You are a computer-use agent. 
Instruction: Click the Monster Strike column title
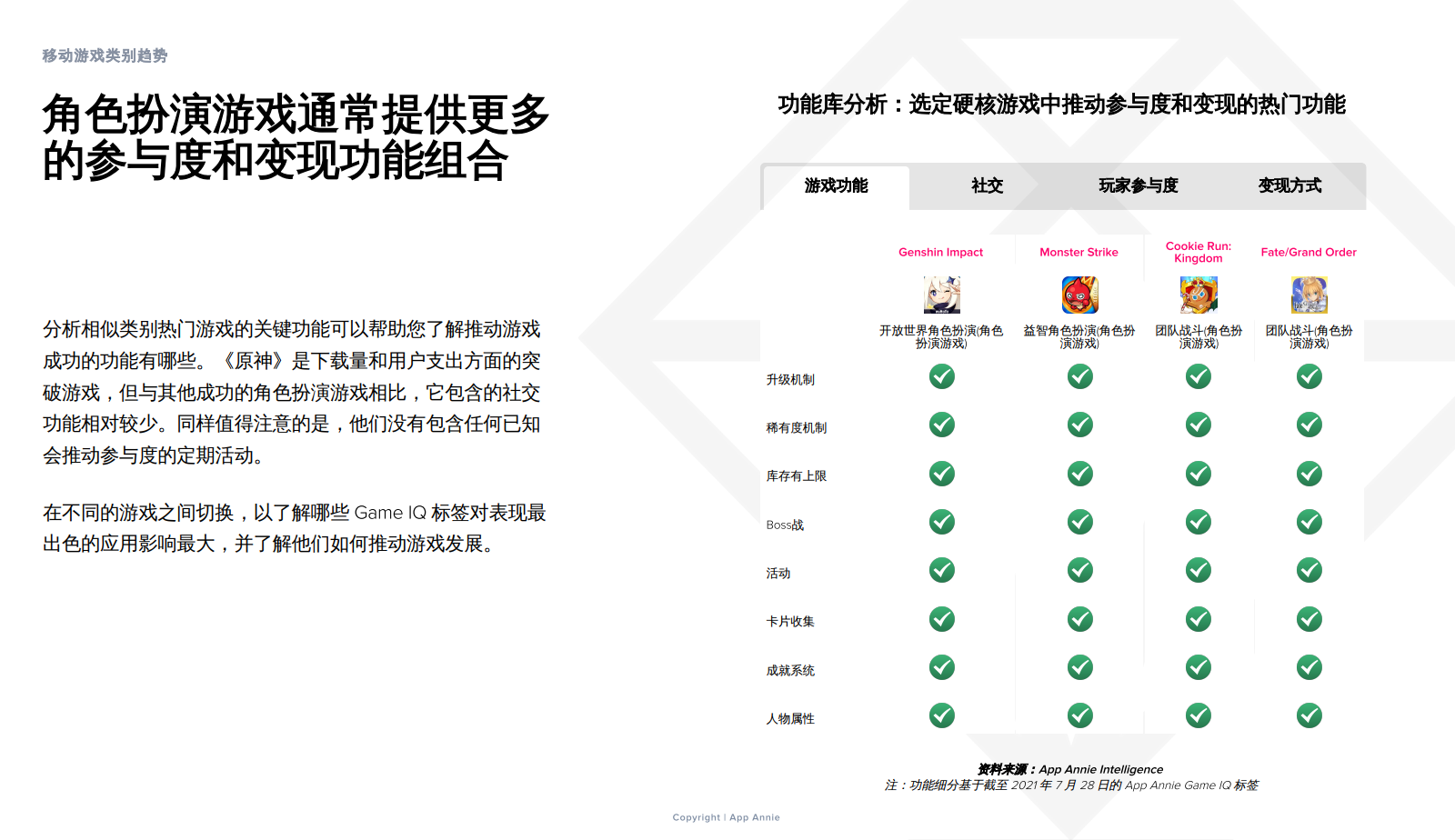(1079, 253)
